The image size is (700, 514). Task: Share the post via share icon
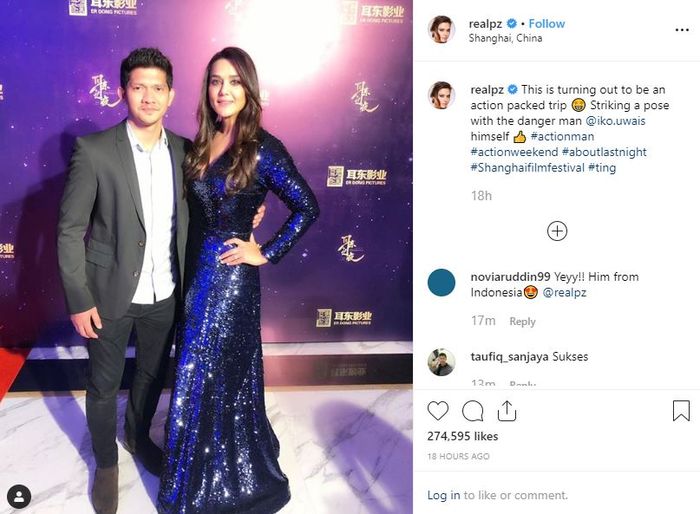507,411
